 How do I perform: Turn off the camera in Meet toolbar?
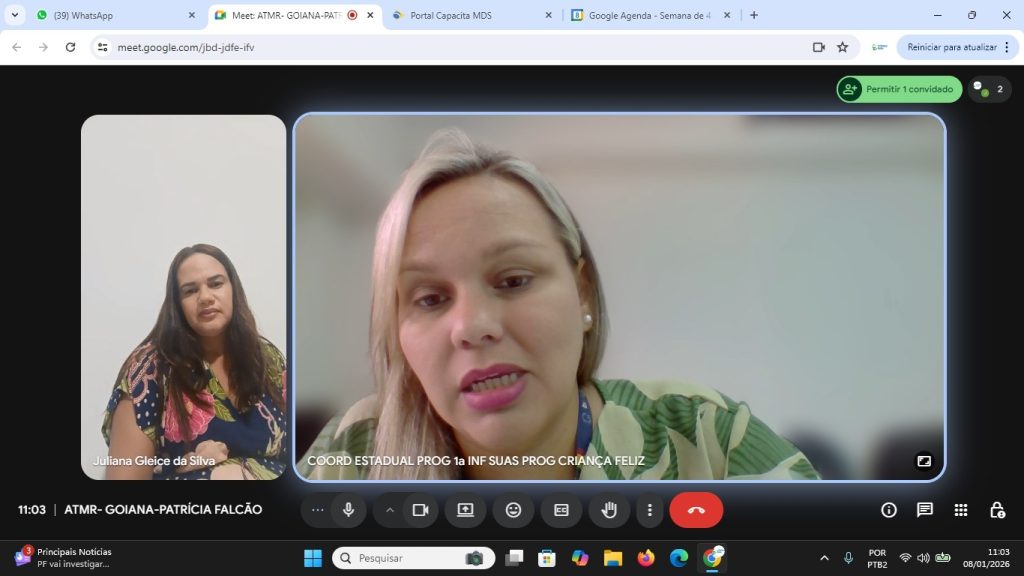pos(420,510)
